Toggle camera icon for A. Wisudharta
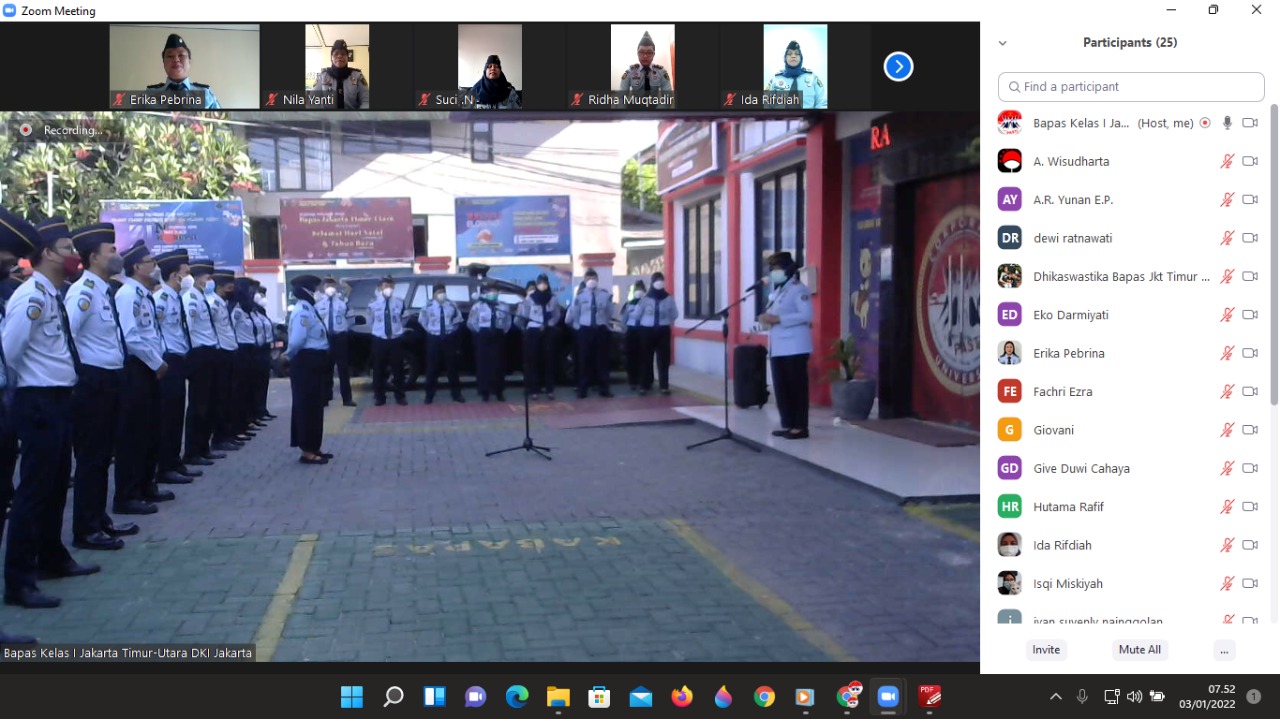 click(x=1250, y=161)
